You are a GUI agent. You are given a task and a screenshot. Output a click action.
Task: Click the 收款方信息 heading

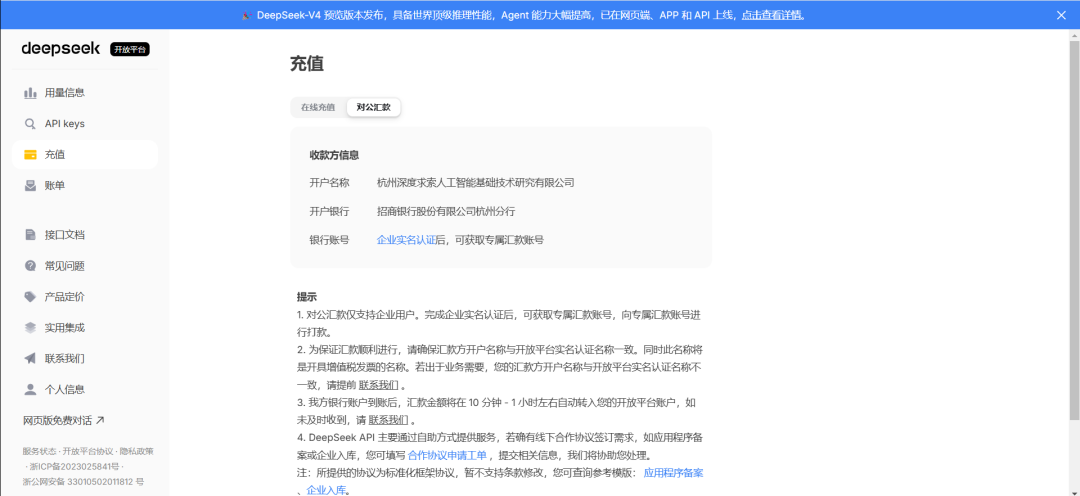pyautogui.click(x=334, y=156)
